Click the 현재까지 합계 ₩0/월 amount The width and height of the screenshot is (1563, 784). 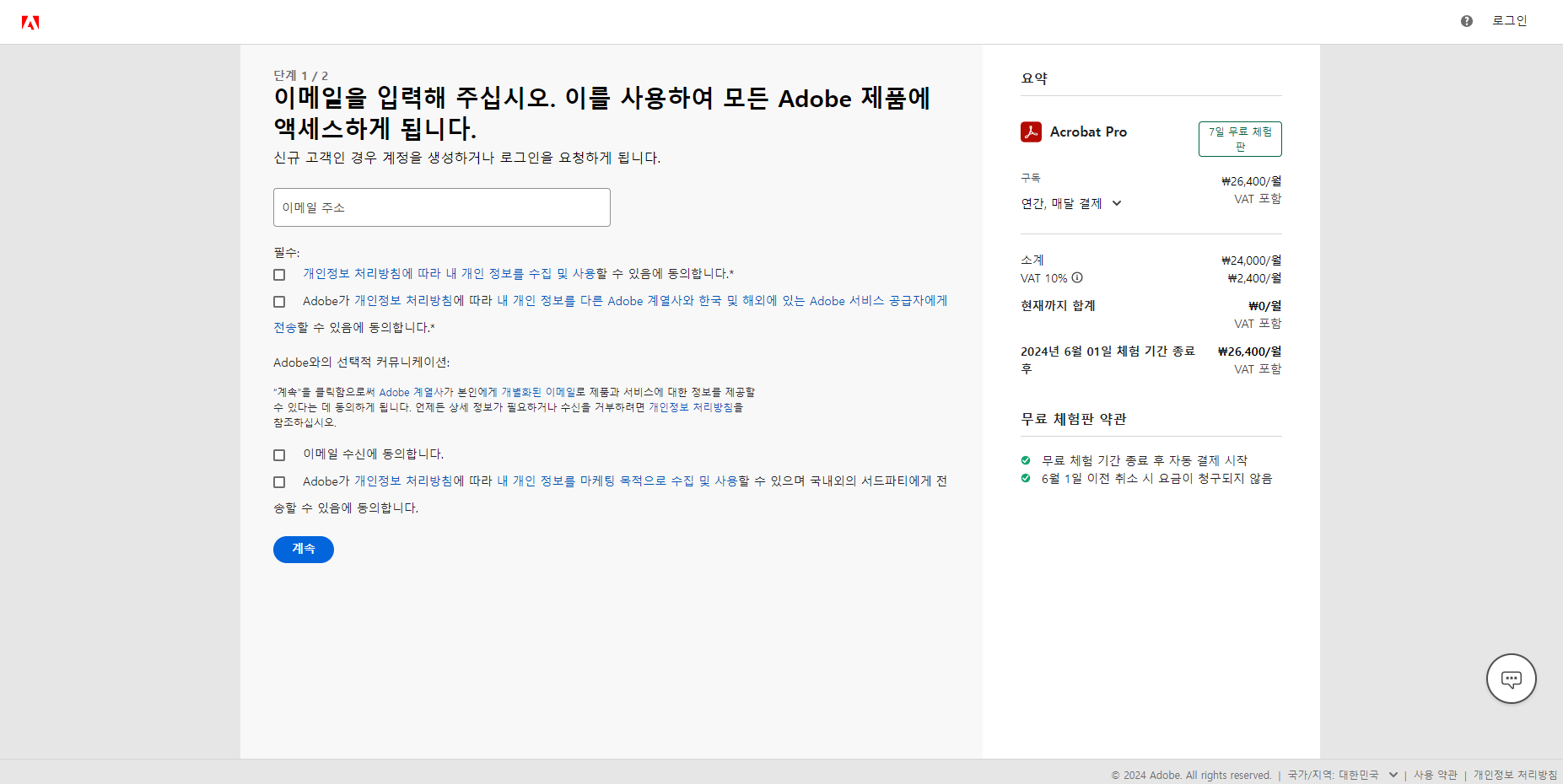[1264, 306]
